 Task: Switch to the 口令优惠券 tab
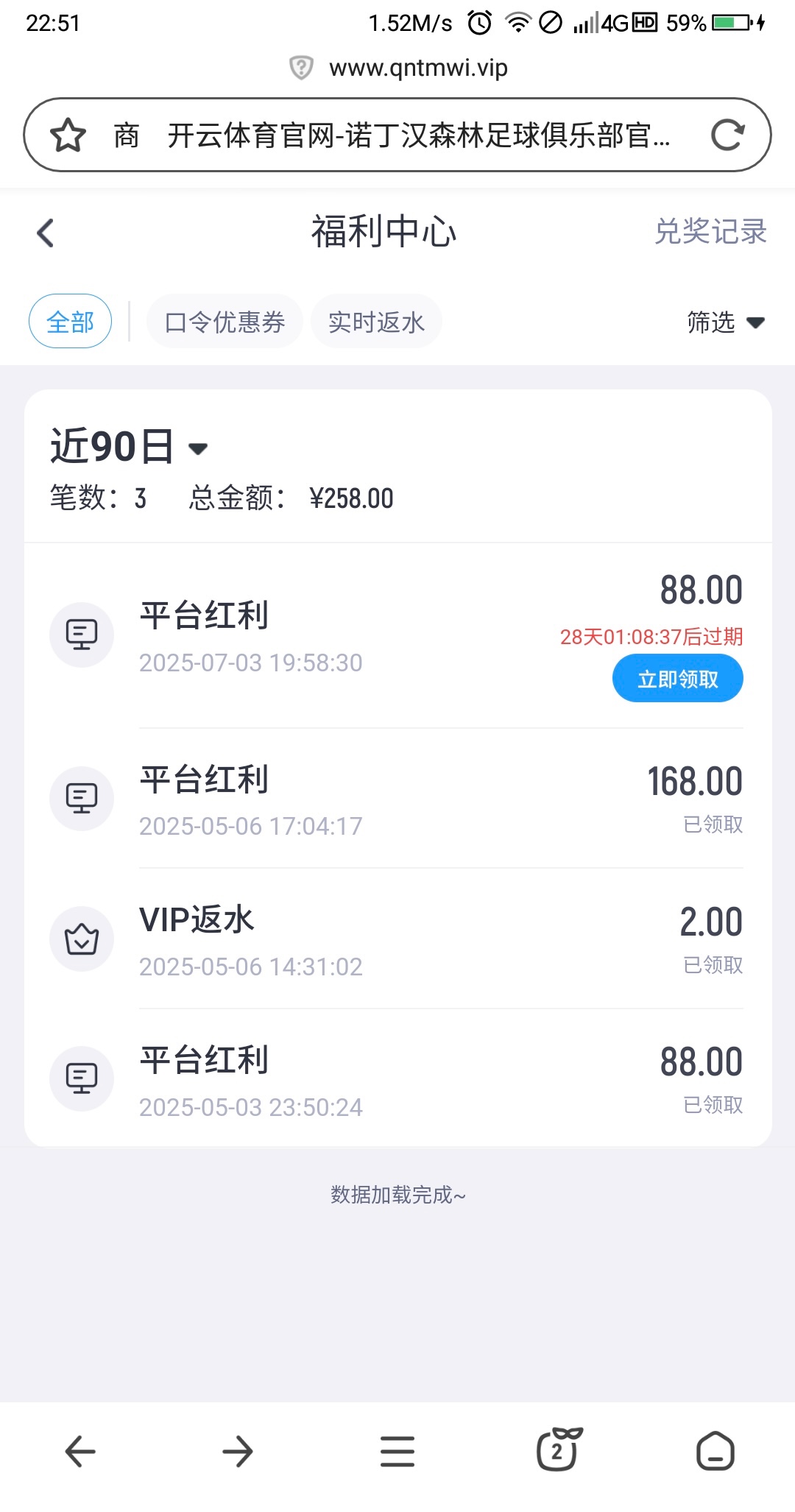pos(225,322)
